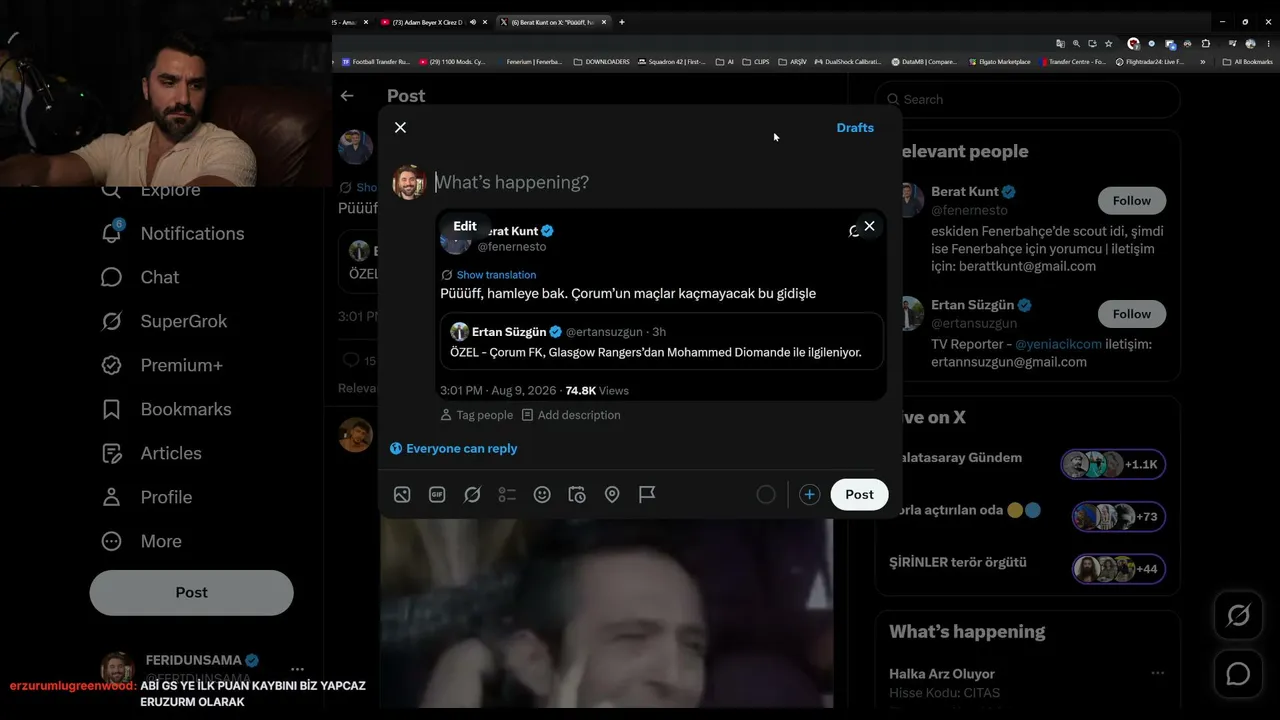Open the All Bookmarks folder
This screenshot has height=720, width=1280.
pyautogui.click(x=1247, y=62)
